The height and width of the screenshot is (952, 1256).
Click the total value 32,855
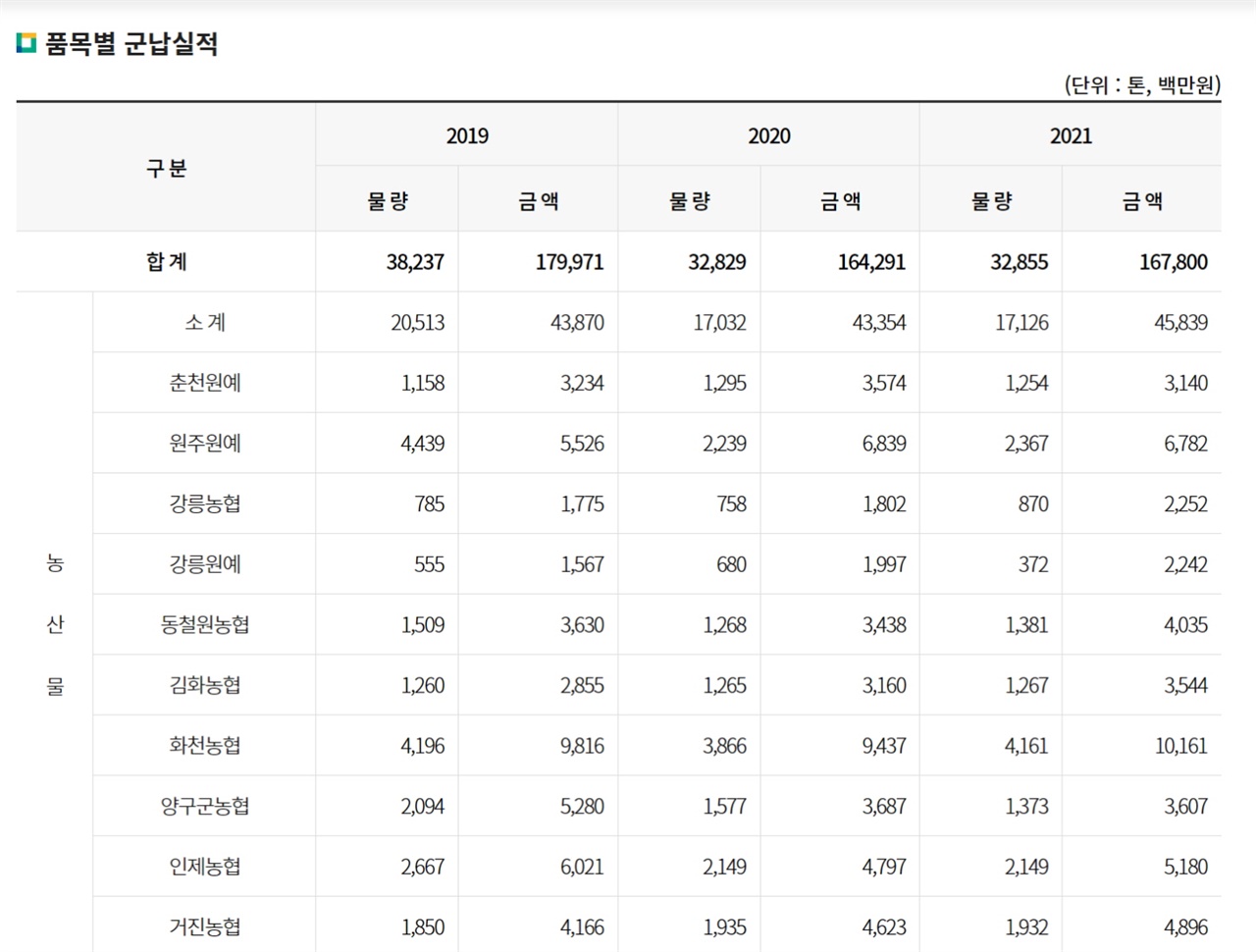click(1020, 262)
